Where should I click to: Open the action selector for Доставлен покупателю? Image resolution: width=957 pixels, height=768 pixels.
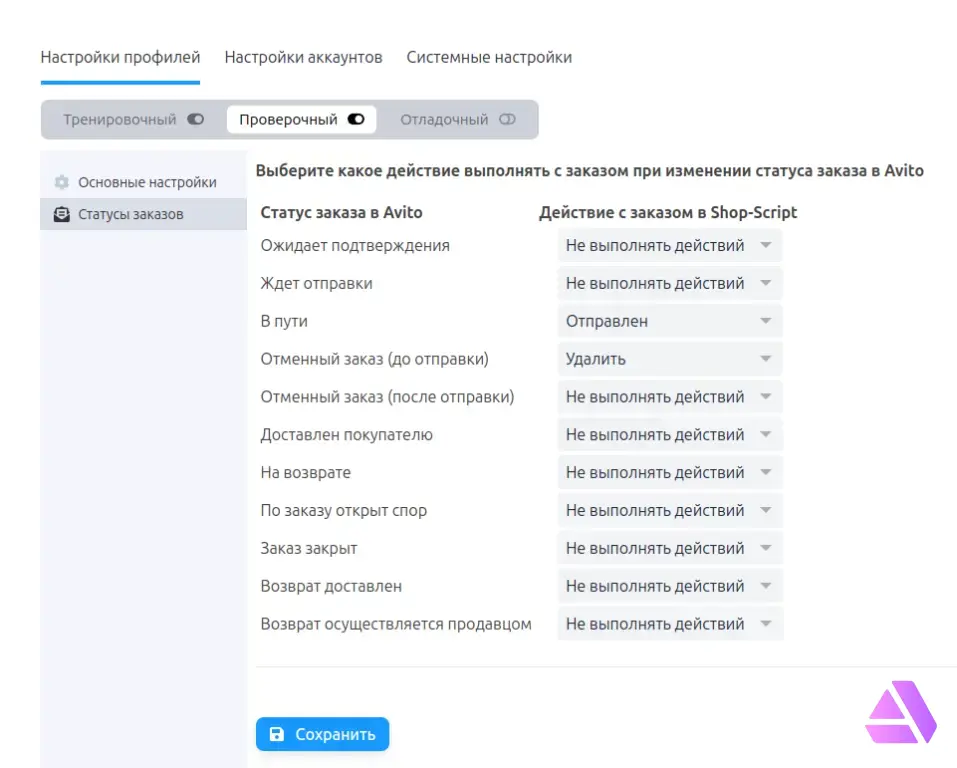click(669, 434)
